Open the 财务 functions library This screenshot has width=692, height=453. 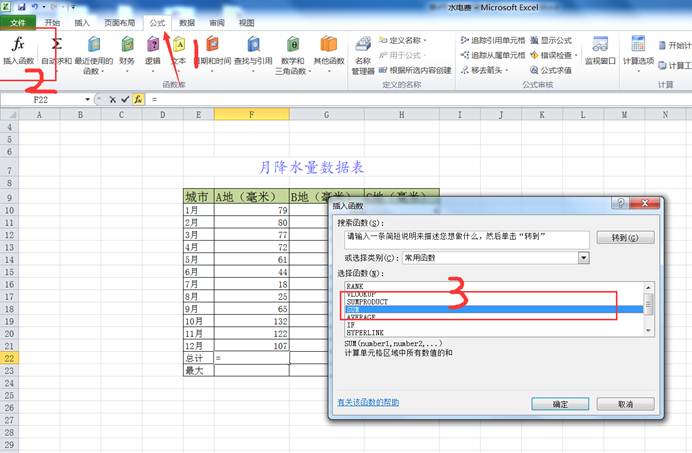coord(127,46)
